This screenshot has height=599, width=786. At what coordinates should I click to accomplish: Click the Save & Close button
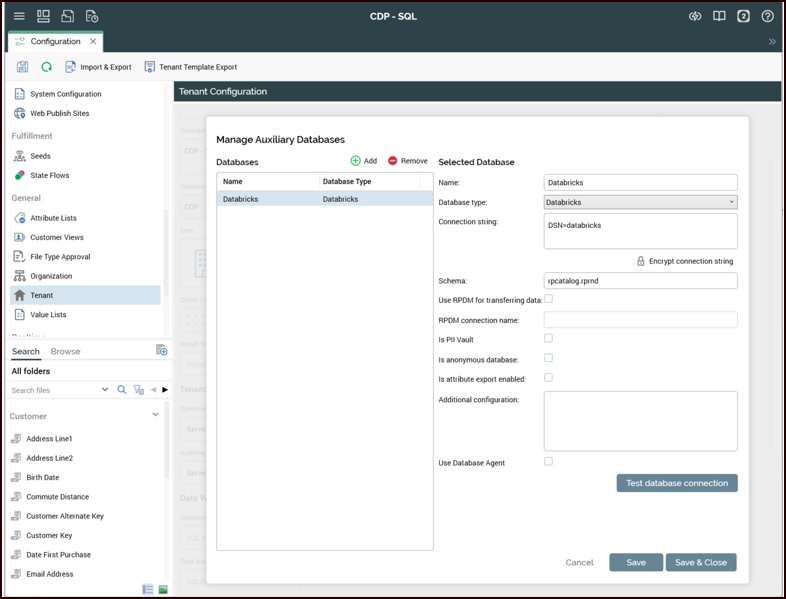coord(701,562)
